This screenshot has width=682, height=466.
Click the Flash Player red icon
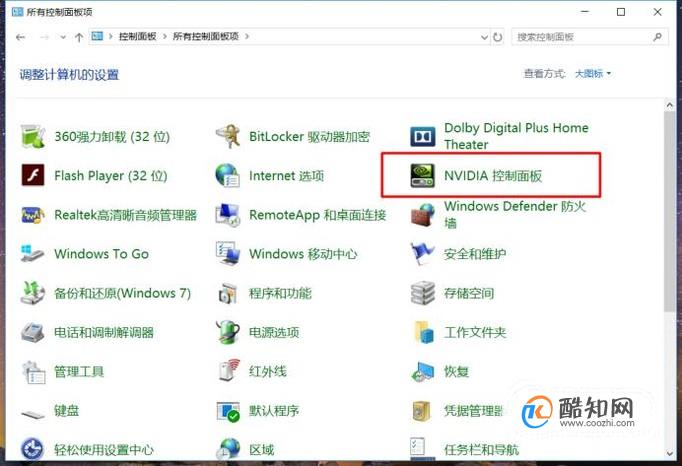pyautogui.click(x=33, y=175)
